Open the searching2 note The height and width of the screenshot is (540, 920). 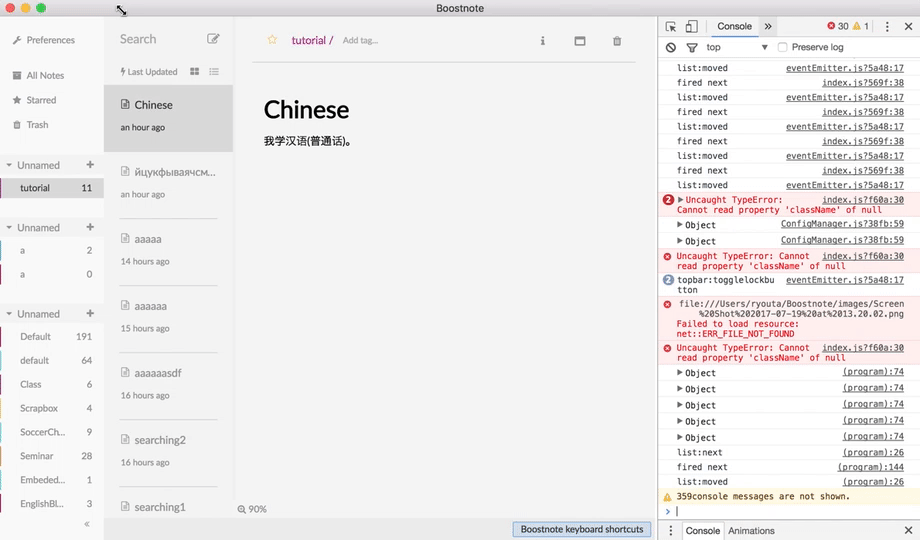point(168,453)
